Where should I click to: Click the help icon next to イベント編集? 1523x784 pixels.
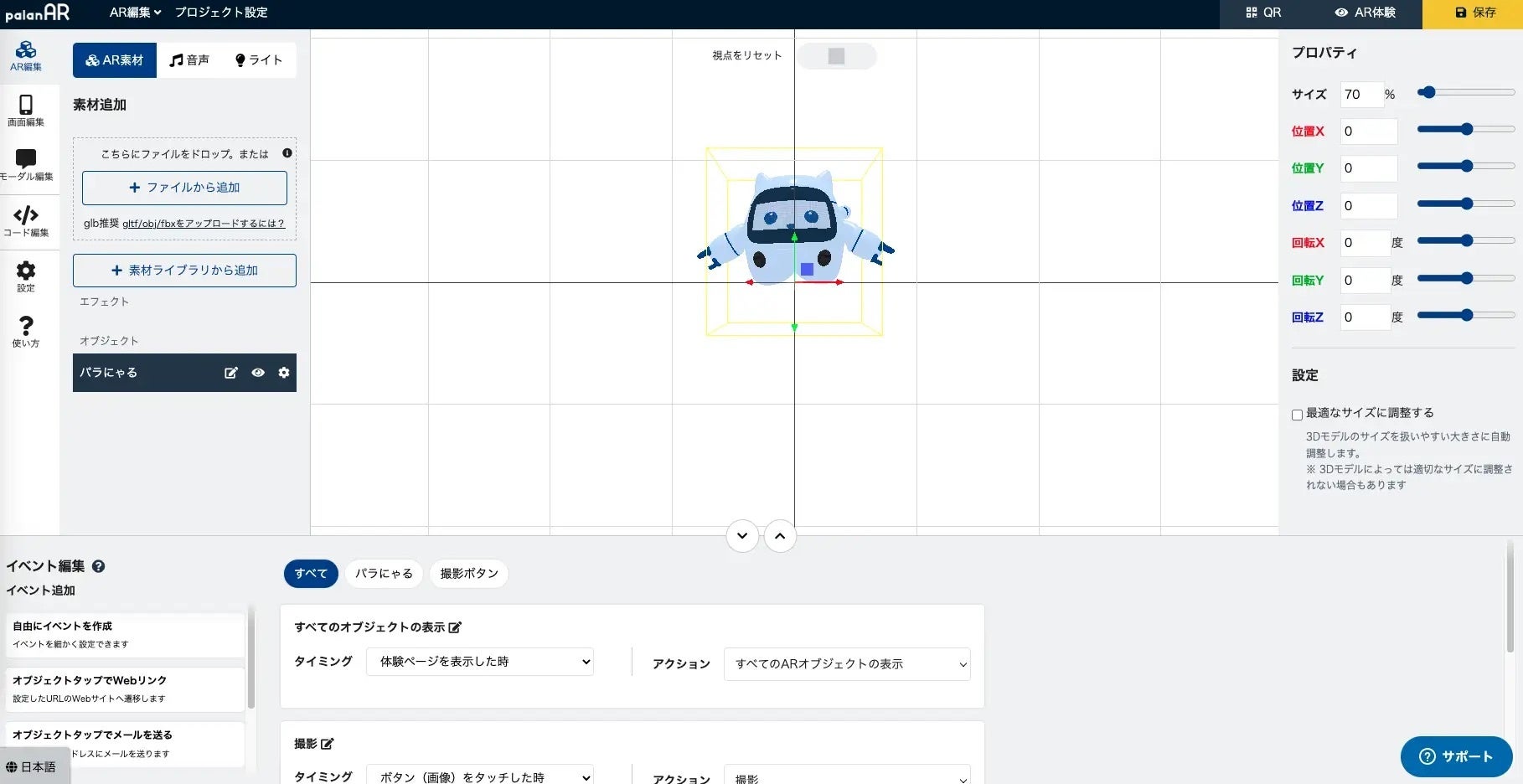tap(98, 566)
